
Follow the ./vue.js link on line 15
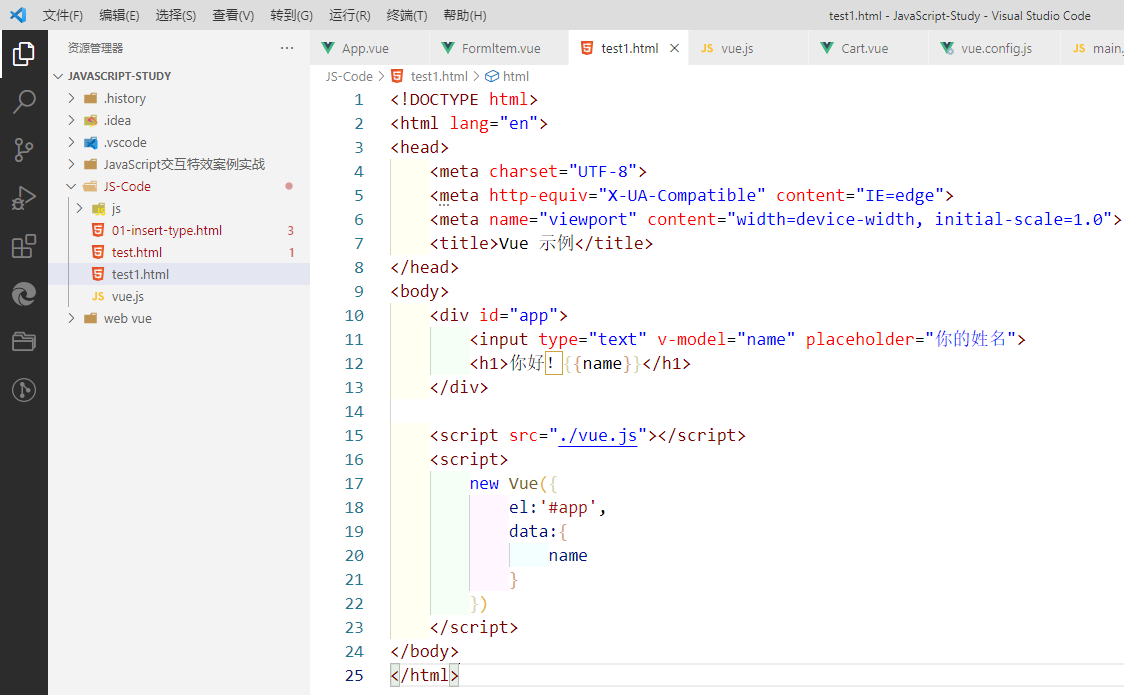click(598, 436)
